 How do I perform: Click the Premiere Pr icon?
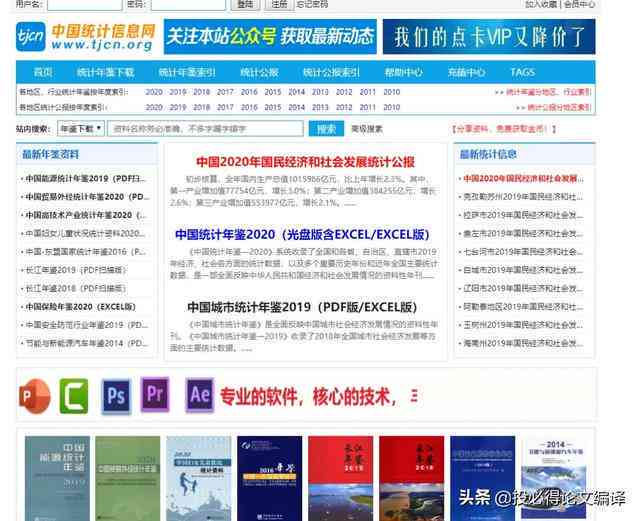pyautogui.click(x=155, y=394)
